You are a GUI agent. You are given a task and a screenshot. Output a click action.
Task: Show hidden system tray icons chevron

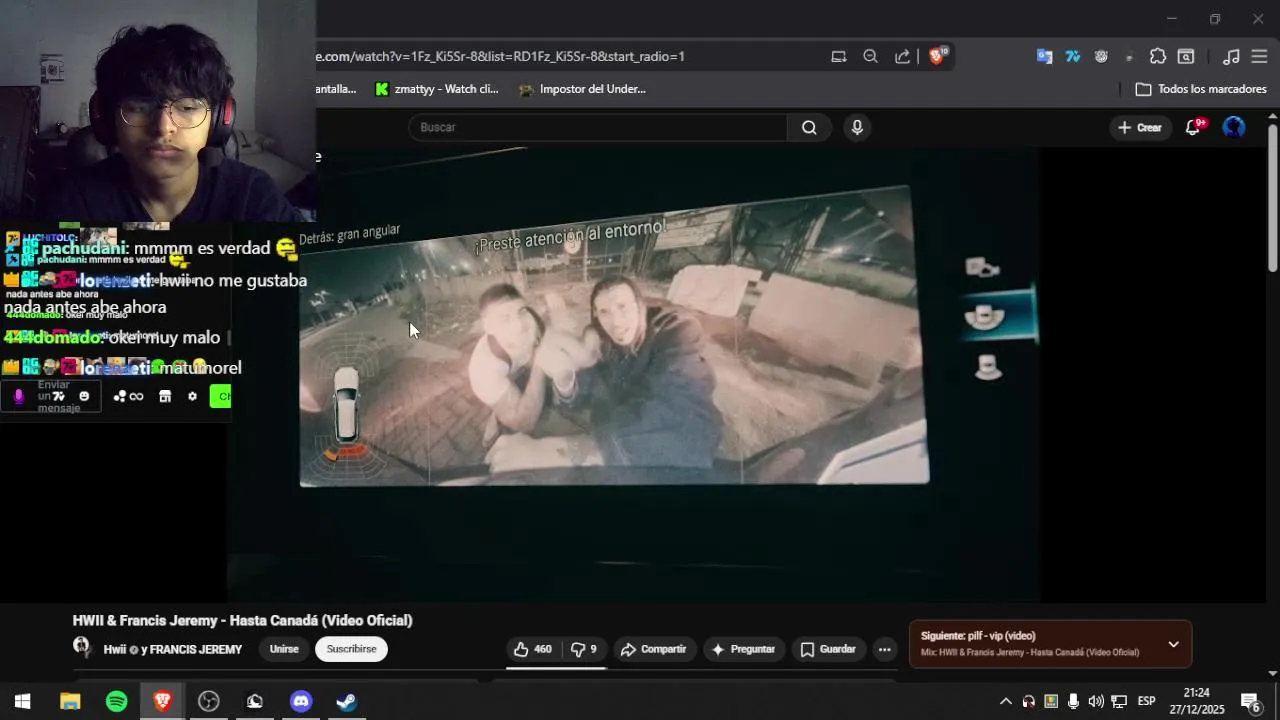[1005, 701]
